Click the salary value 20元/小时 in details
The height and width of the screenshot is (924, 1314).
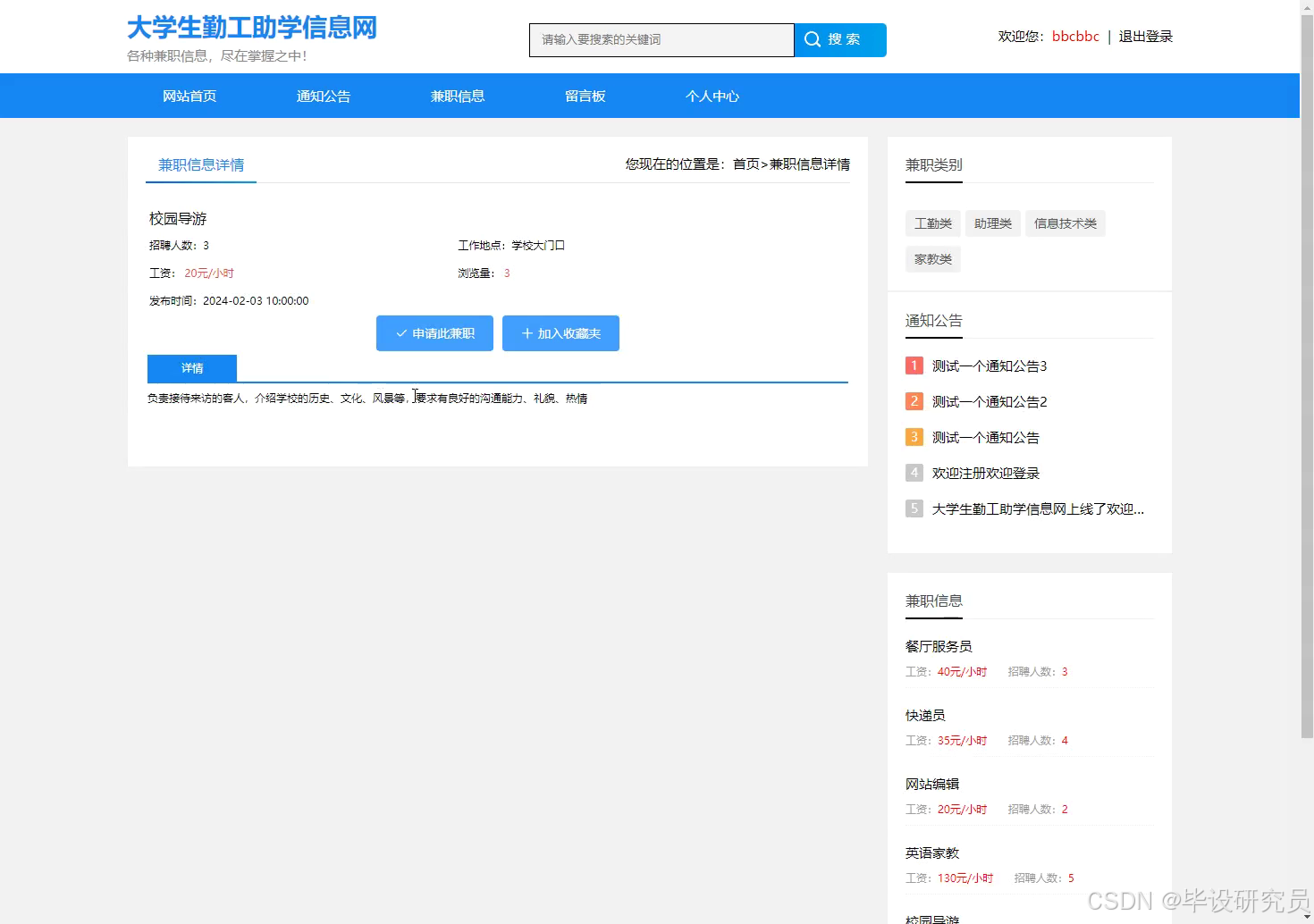click(x=209, y=273)
